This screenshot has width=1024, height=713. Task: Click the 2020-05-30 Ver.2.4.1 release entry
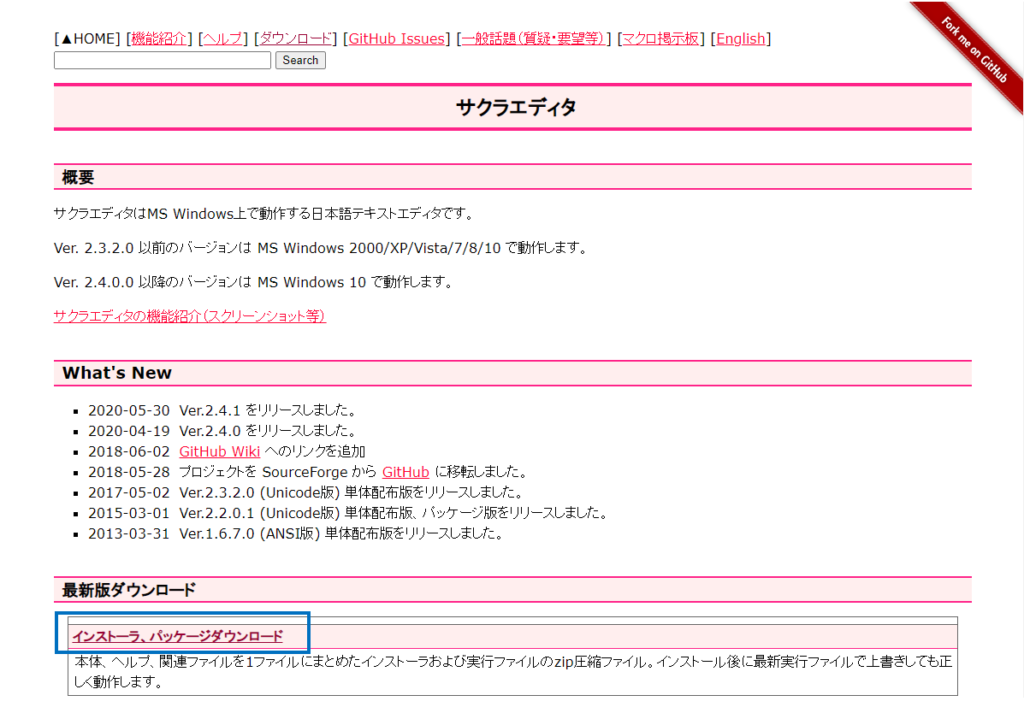point(223,411)
